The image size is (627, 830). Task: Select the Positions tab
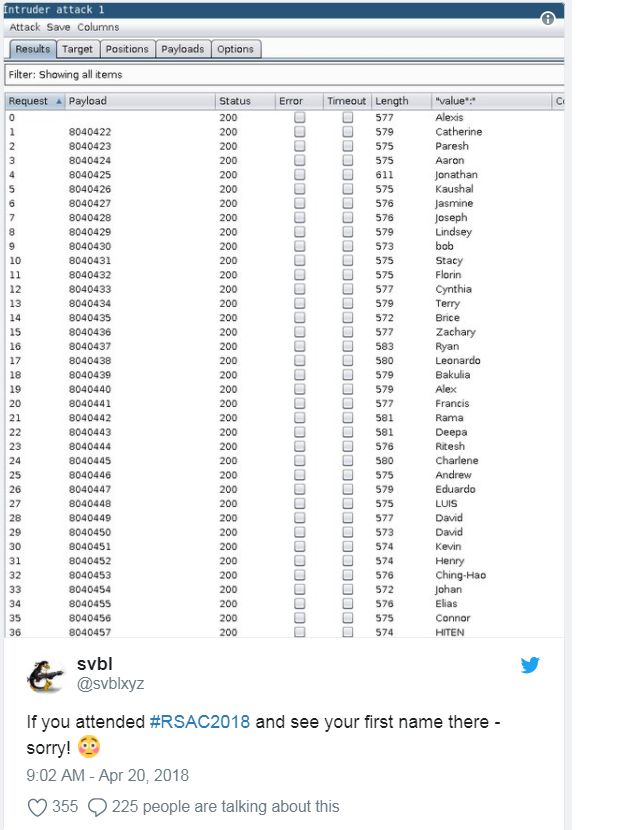point(127,49)
